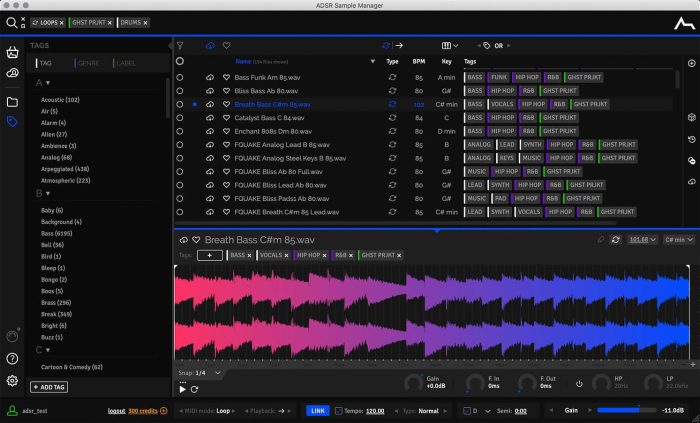Select the tags view sidebar icon
Screen dimensions: 700x423
[12, 121]
